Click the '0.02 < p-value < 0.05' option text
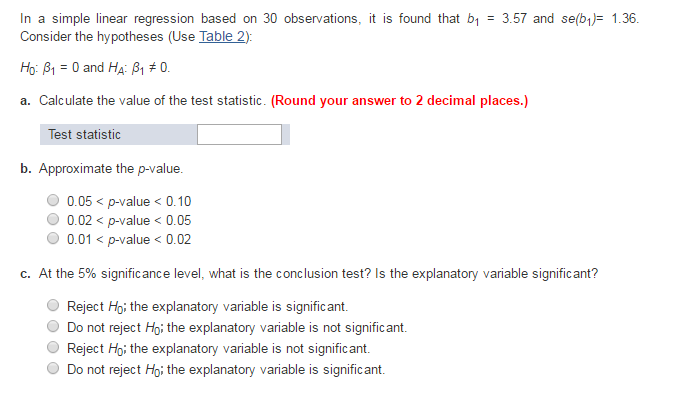Image resolution: width=679 pixels, height=401 pixels. coord(129,220)
